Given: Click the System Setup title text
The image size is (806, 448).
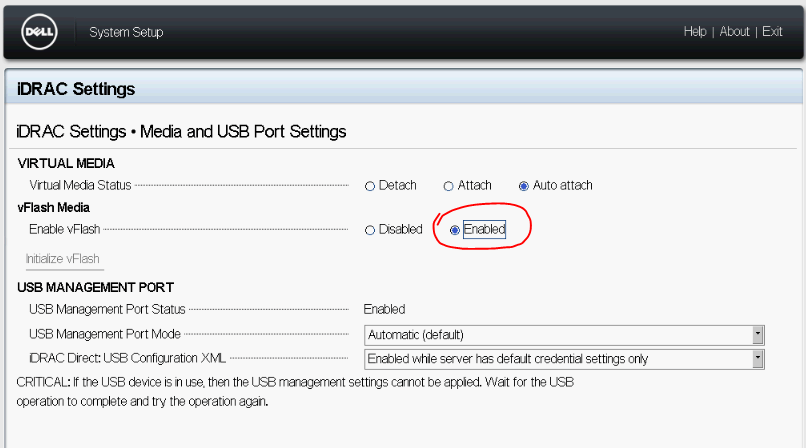Looking at the screenshot, I should click(126, 32).
